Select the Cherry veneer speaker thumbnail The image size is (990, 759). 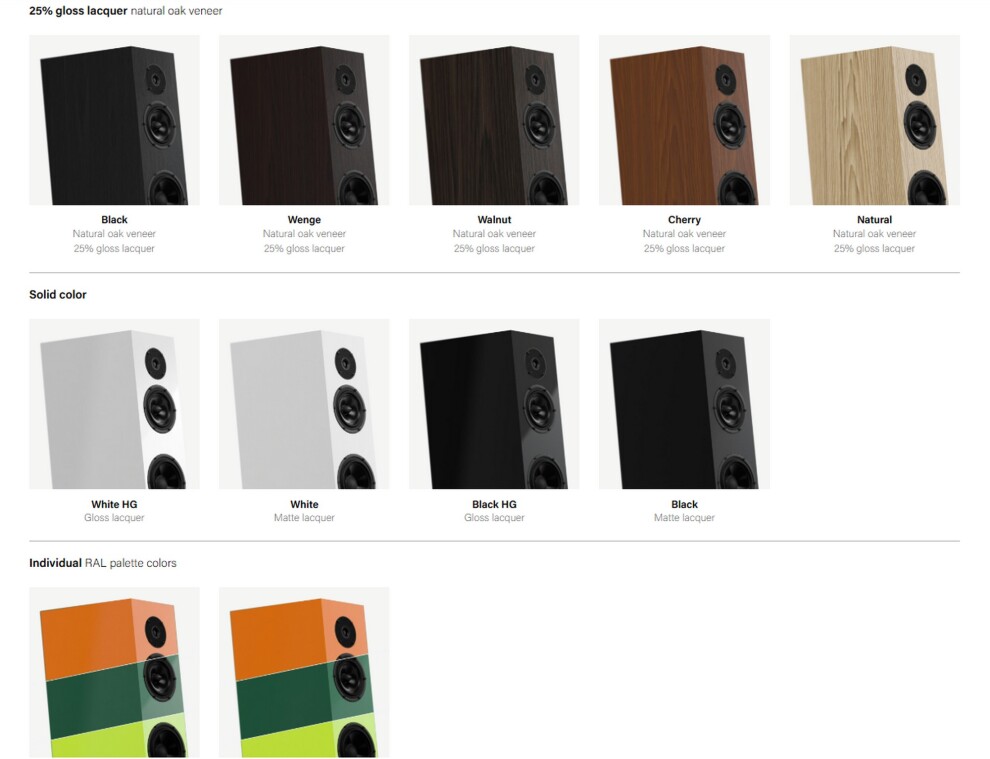point(684,120)
